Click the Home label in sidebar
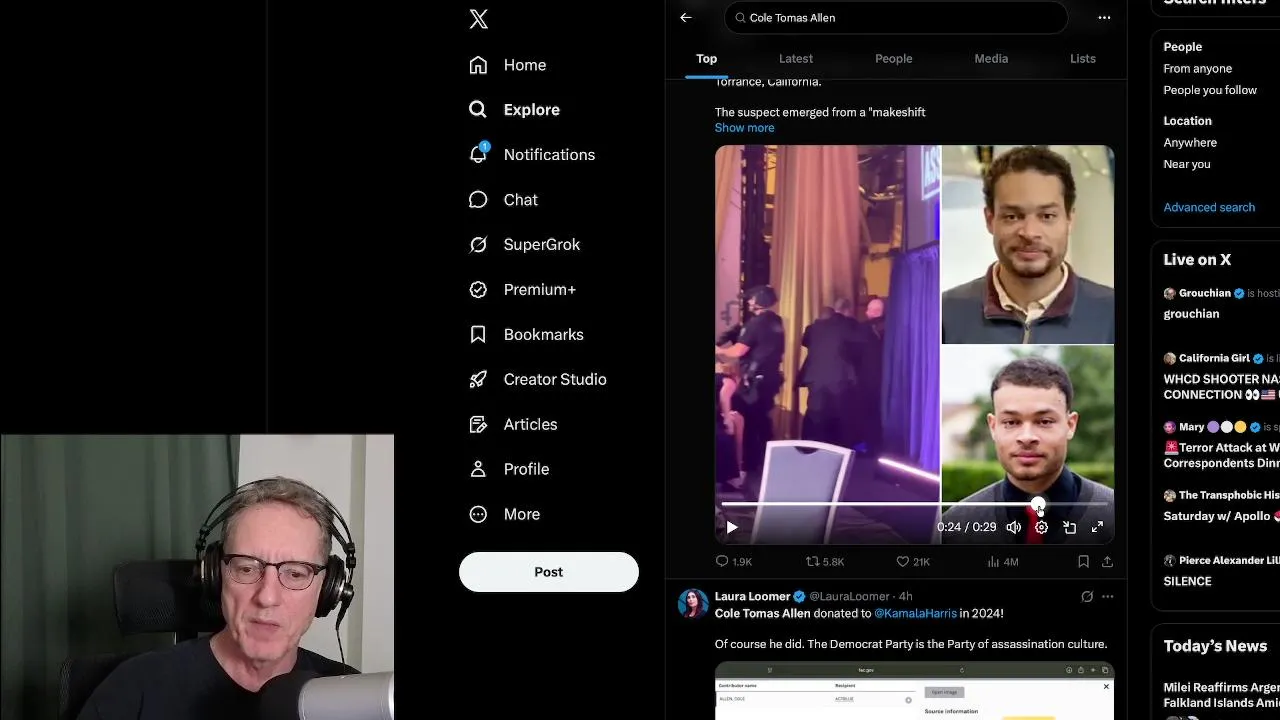Viewport: 1280px width, 720px height. [x=525, y=65]
